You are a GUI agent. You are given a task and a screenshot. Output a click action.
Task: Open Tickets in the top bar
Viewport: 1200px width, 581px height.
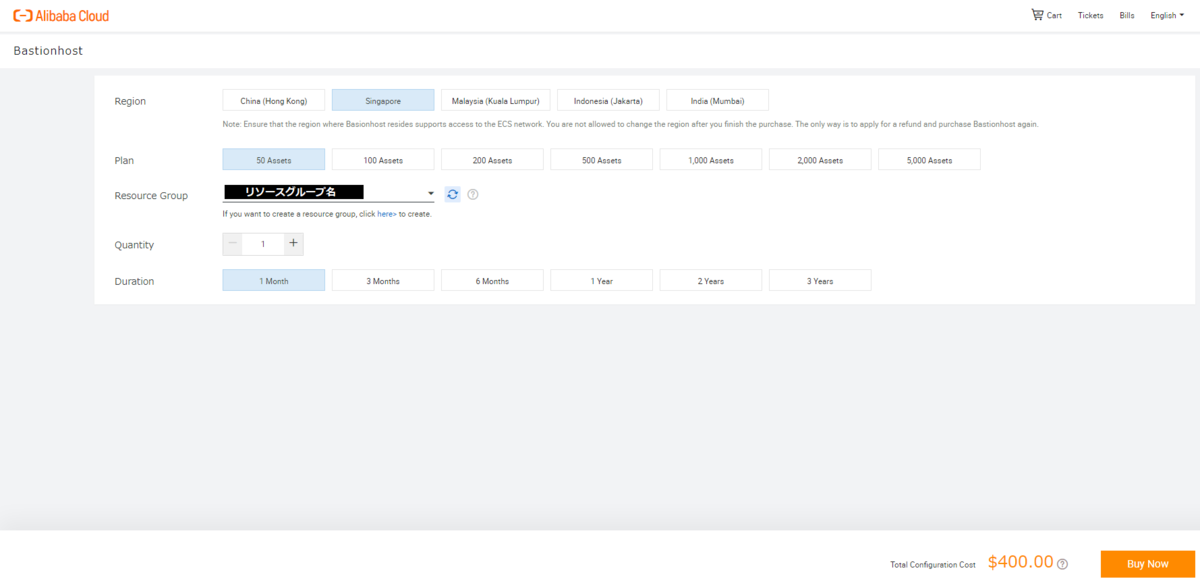coord(1091,15)
